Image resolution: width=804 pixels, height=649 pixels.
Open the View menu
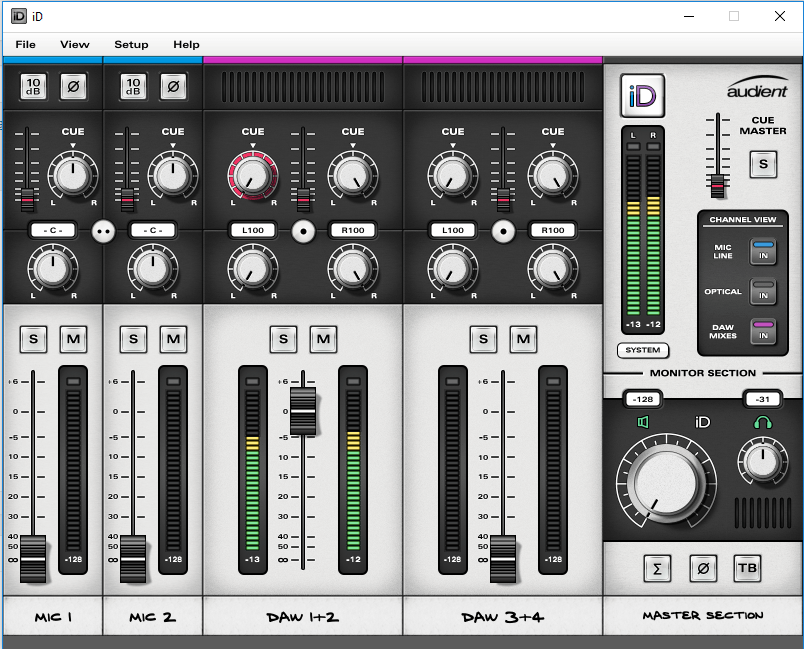pos(74,44)
